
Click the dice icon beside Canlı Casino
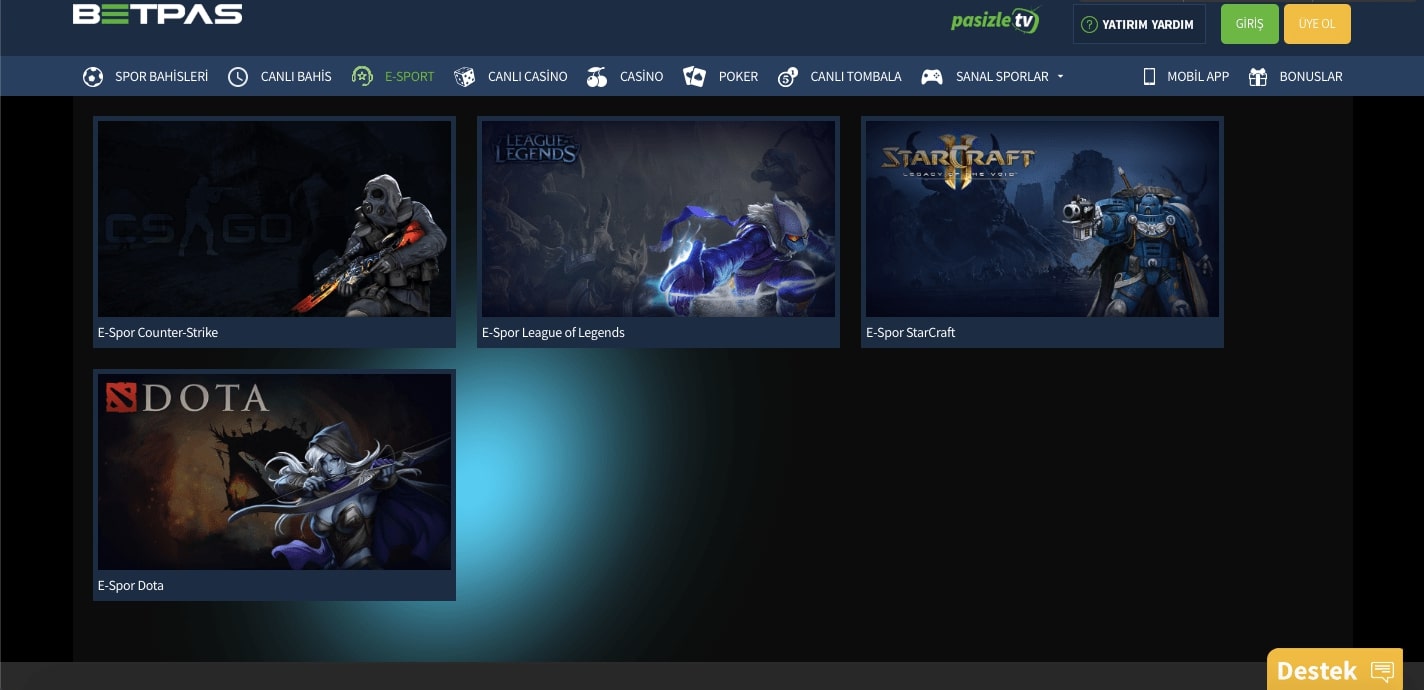[x=464, y=77]
